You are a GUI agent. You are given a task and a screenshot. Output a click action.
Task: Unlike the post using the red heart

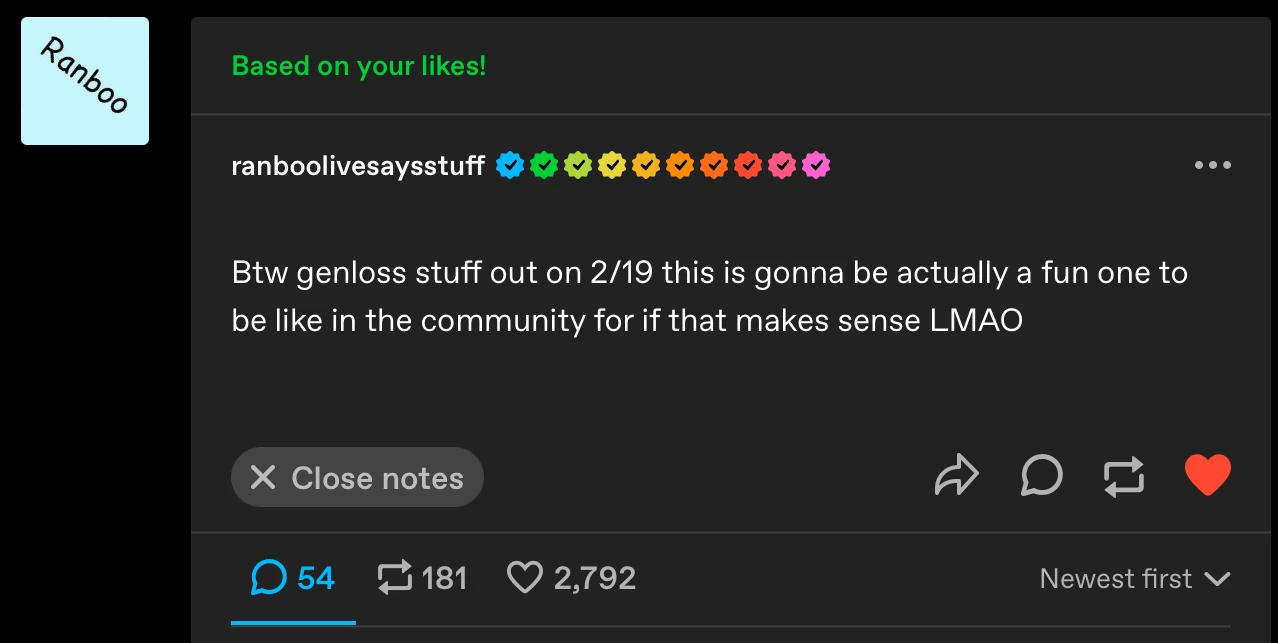click(1208, 475)
